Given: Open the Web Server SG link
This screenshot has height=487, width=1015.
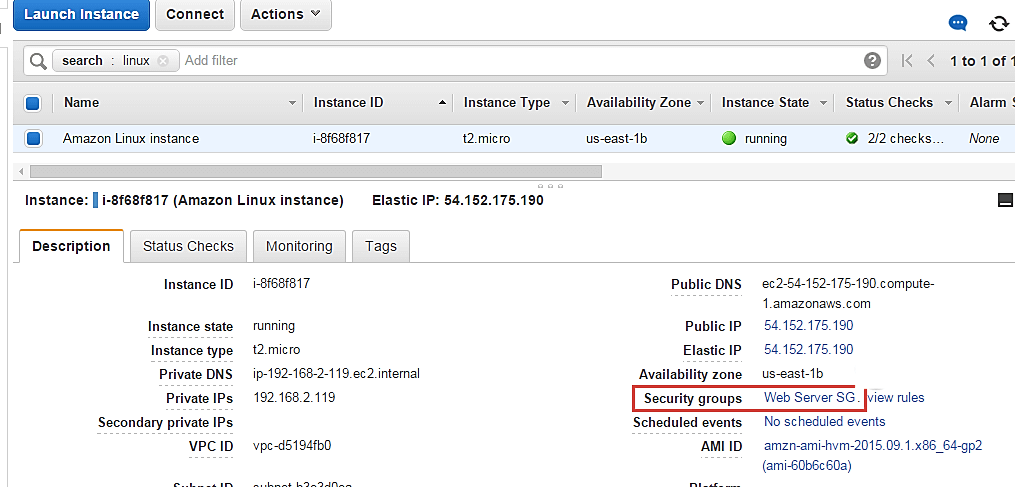Looking at the screenshot, I should 810,398.
